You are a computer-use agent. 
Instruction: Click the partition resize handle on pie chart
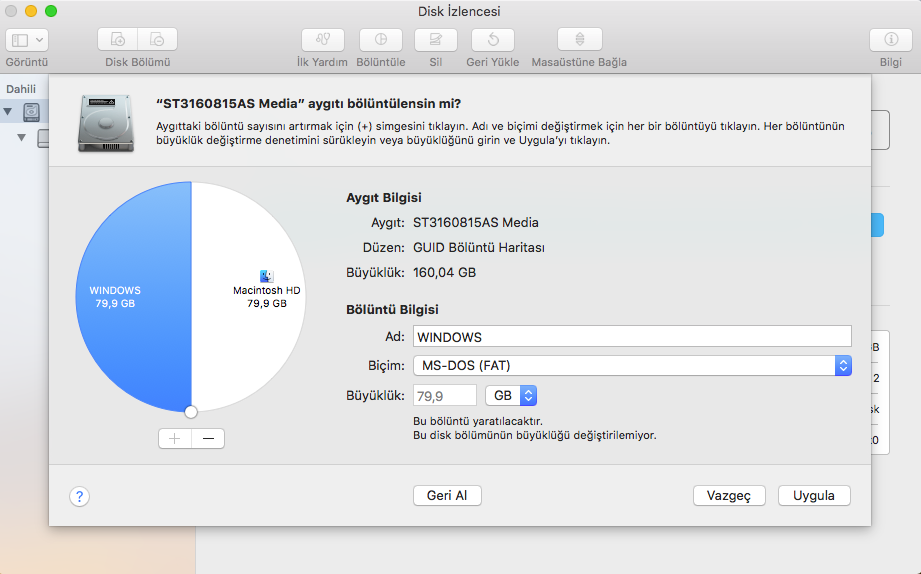[x=191, y=411]
